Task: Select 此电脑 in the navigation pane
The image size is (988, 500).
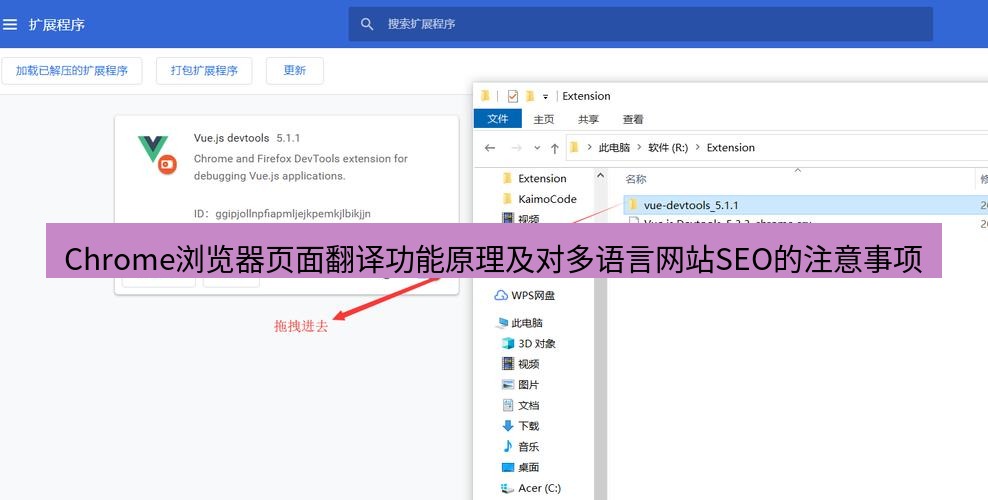Action: 527,323
